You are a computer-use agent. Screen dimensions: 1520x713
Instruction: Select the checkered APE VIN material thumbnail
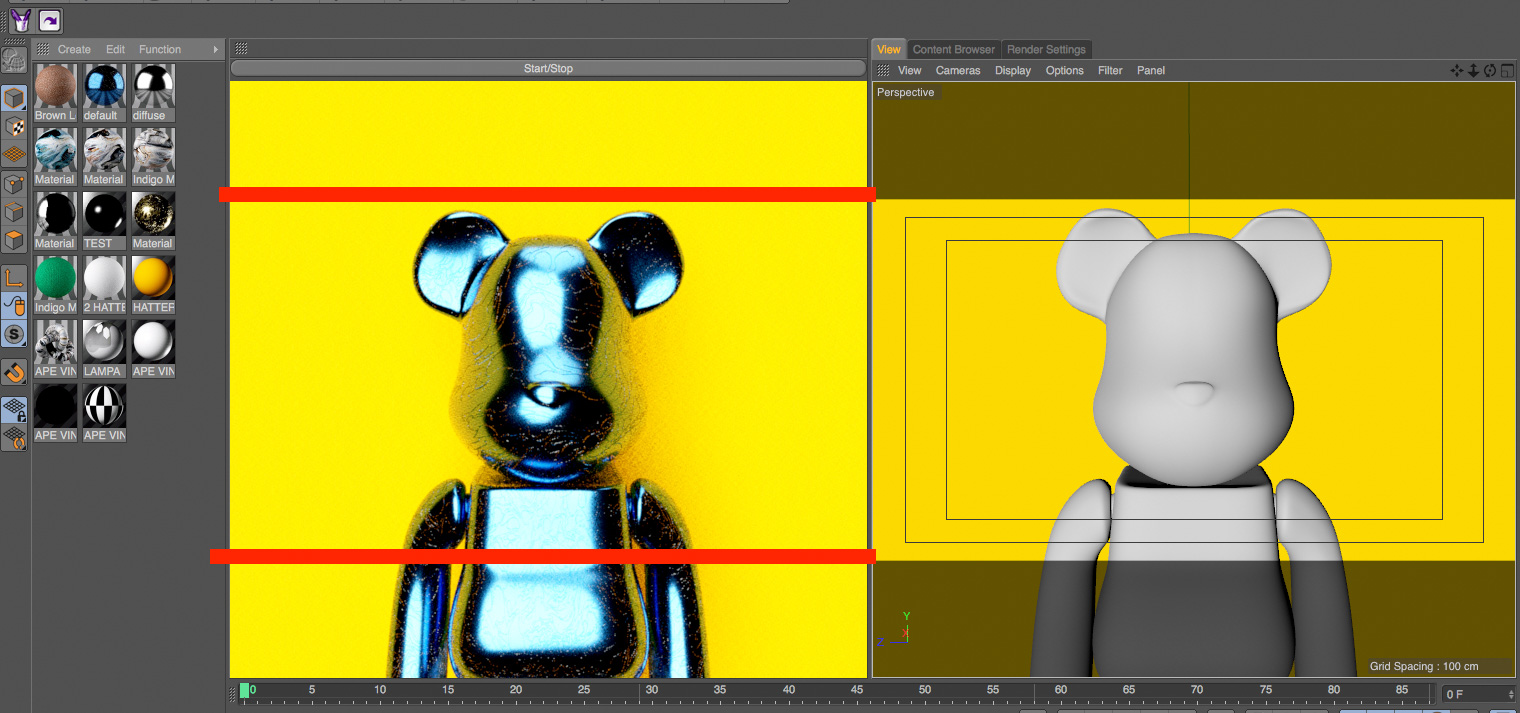pyautogui.click(x=104, y=406)
